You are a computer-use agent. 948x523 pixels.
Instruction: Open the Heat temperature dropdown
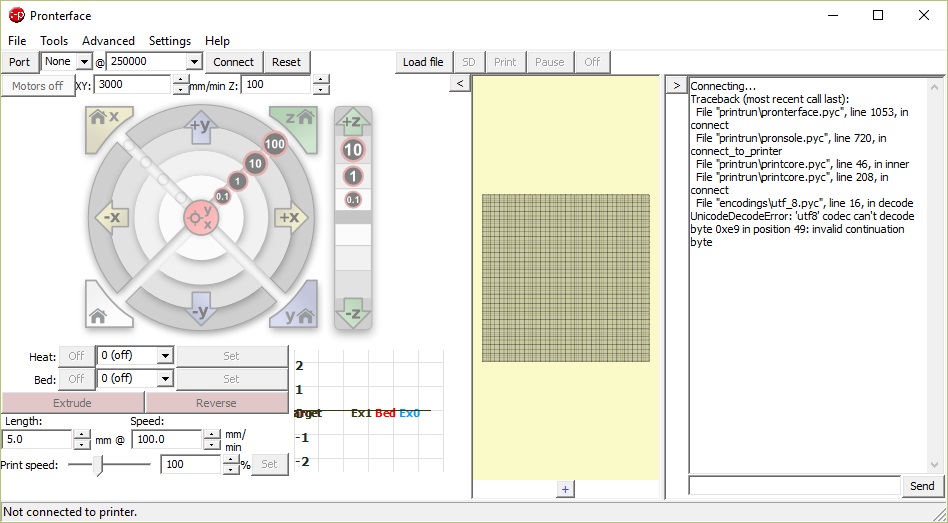(x=165, y=356)
